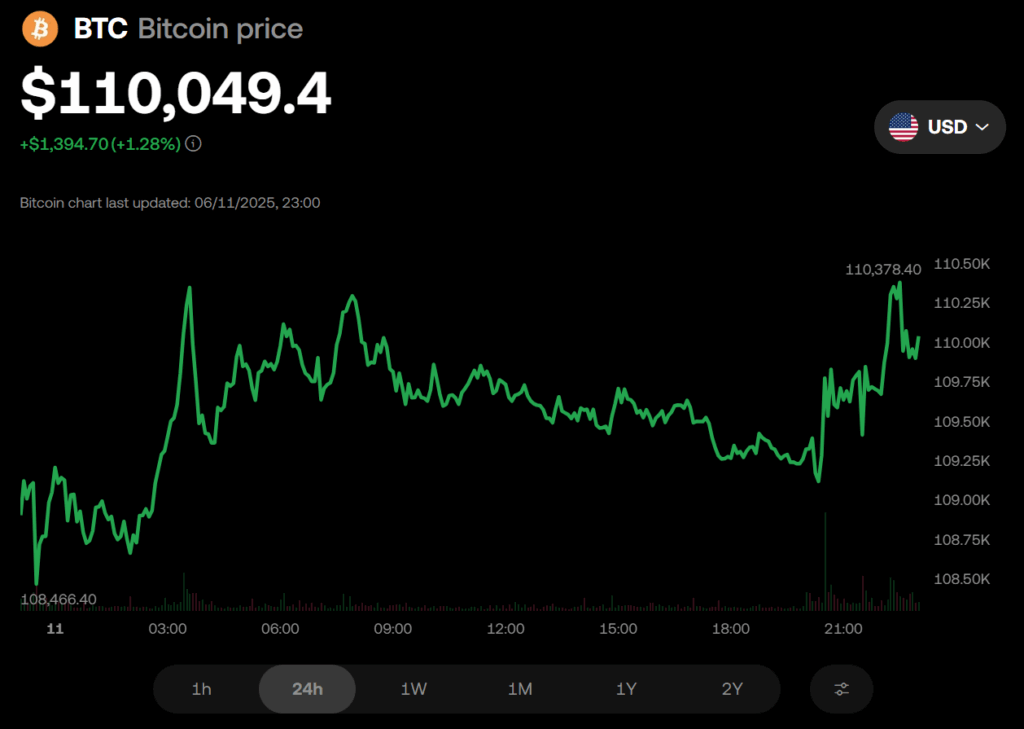
Task: Click the 21:00 time axis label
Action: (843, 629)
